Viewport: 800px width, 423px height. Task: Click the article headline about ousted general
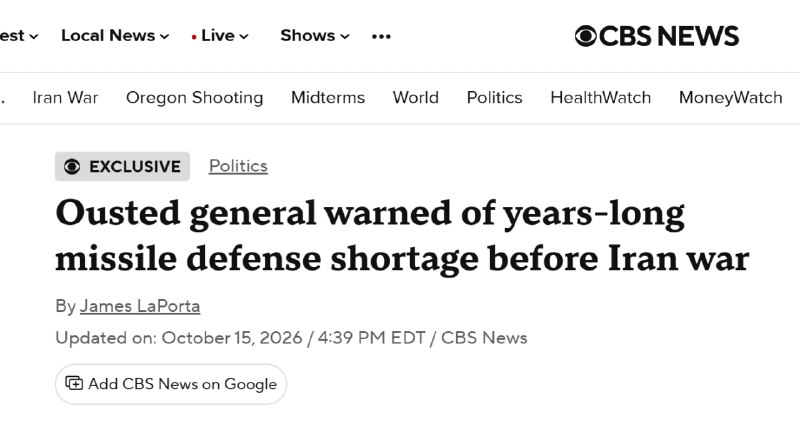pyautogui.click(x=402, y=235)
